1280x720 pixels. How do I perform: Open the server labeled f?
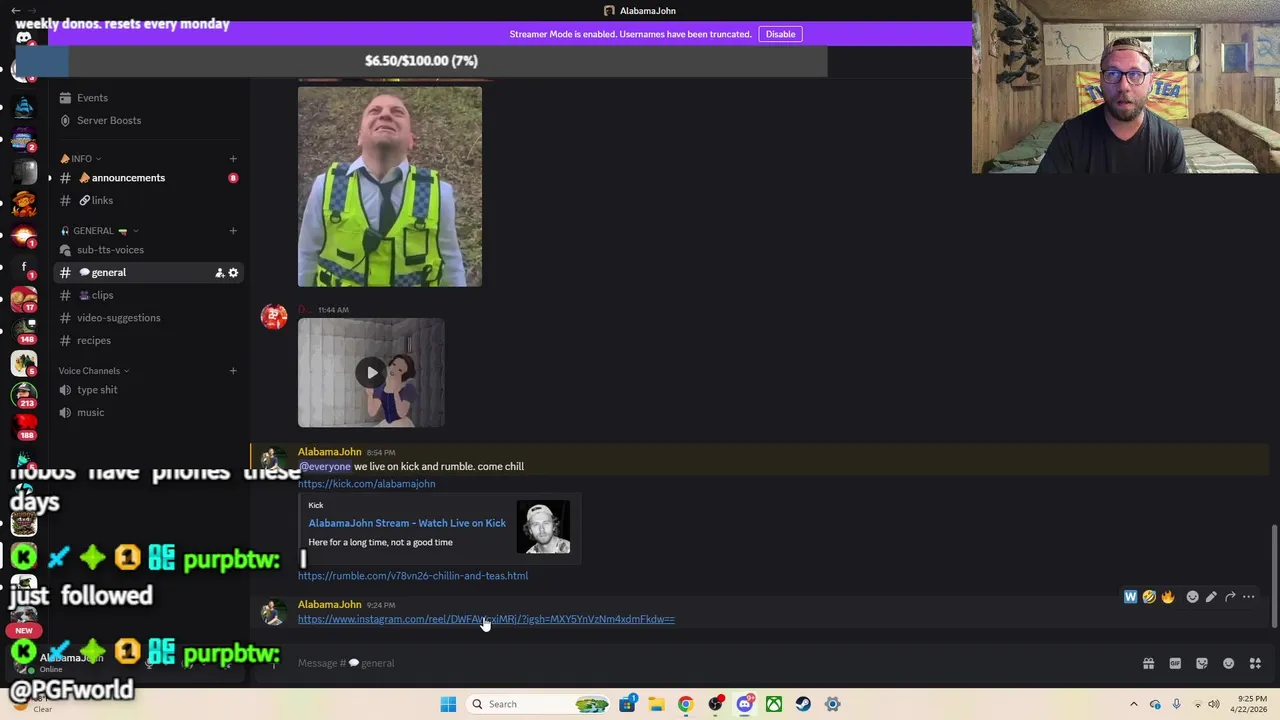click(x=24, y=267)
